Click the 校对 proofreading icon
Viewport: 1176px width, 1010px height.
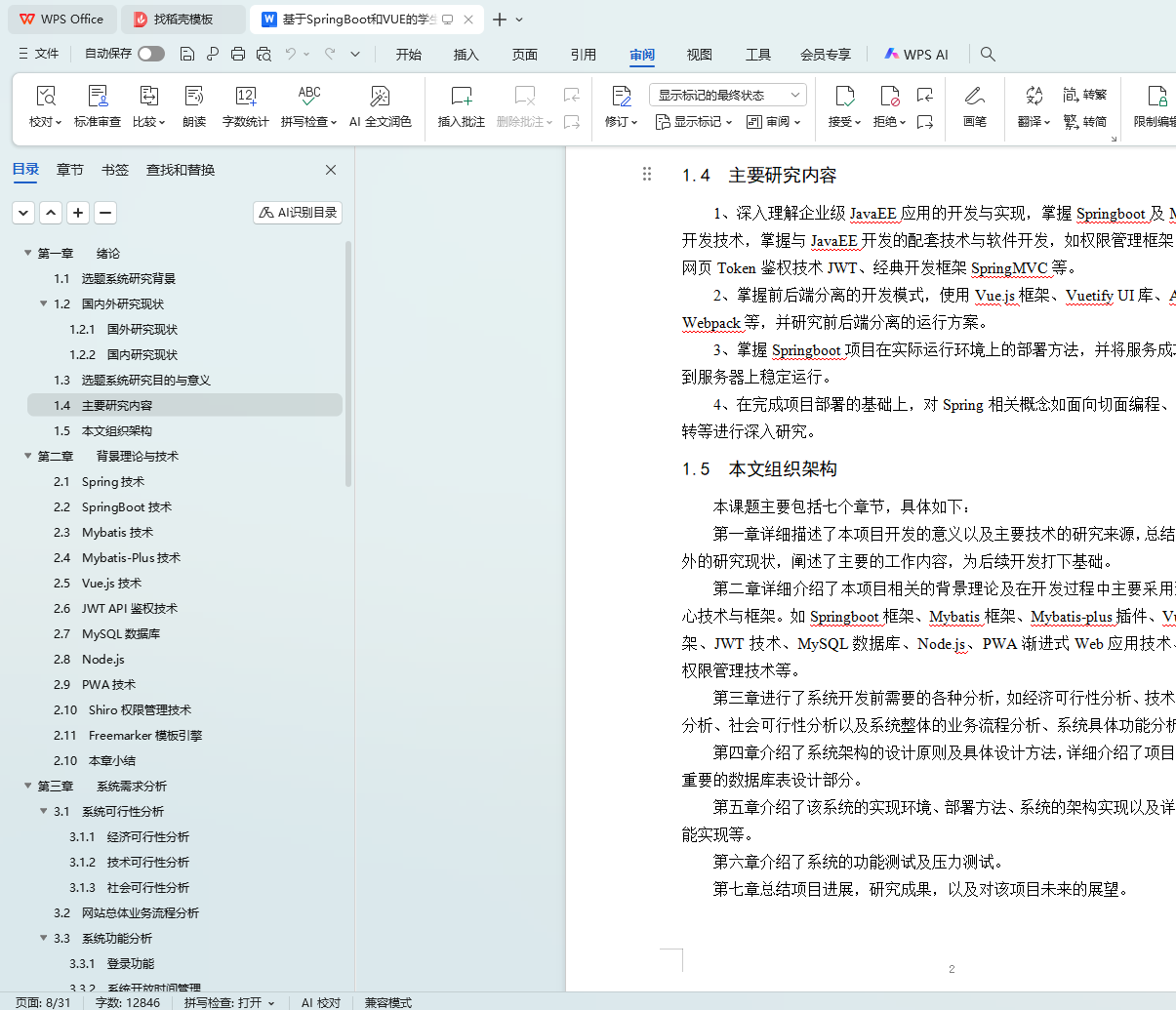click(x=45, y=97)
